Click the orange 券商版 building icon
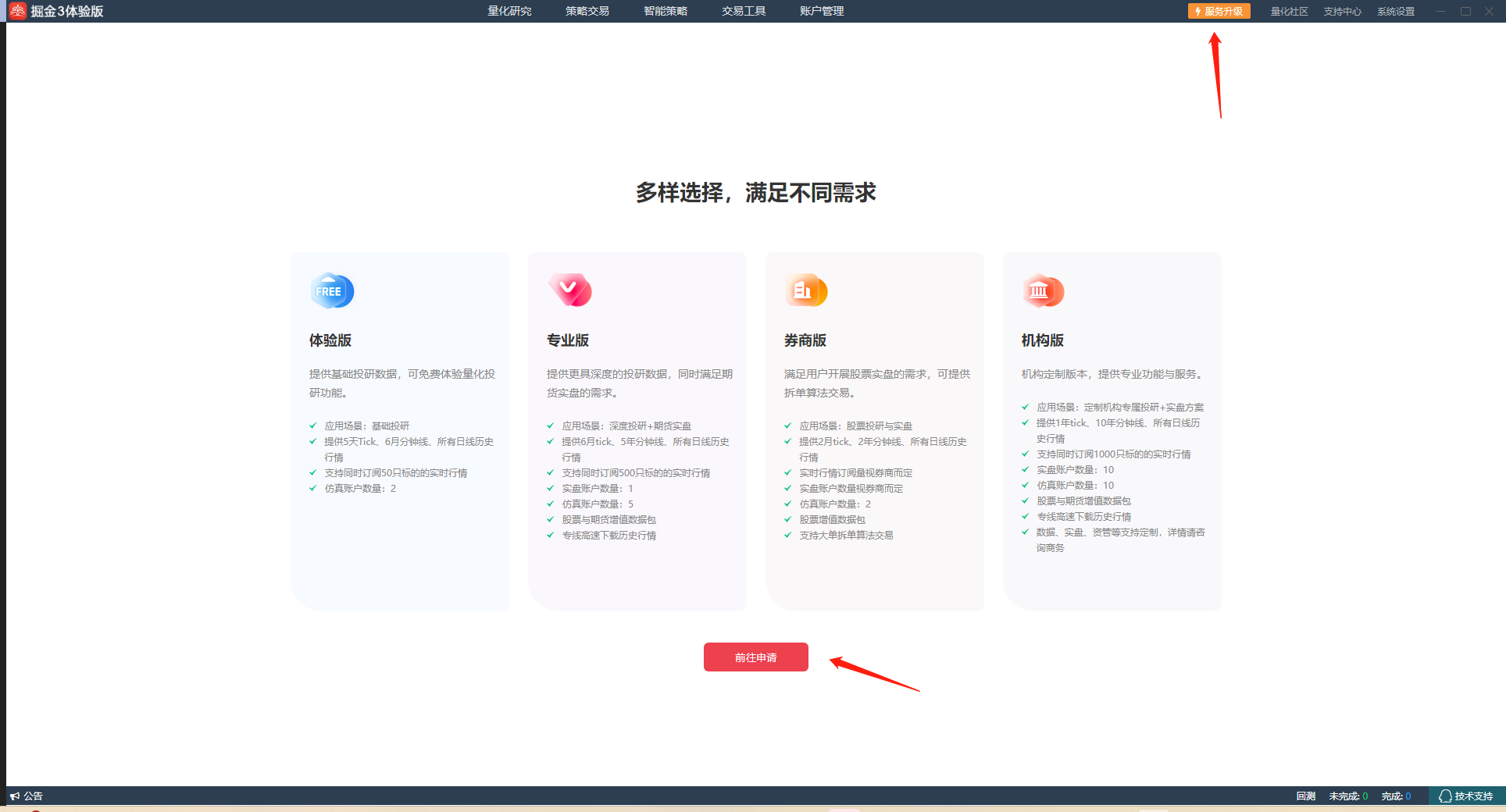Image resolution: width=1506 pixels, height=812 pixels. pos(806,291)
